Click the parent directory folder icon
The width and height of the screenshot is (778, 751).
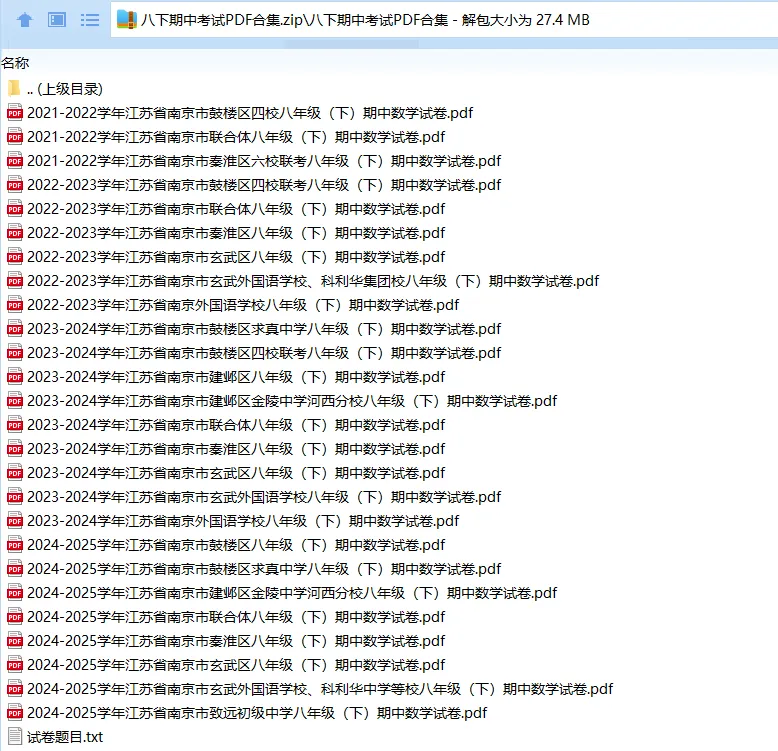click(14, 88)
